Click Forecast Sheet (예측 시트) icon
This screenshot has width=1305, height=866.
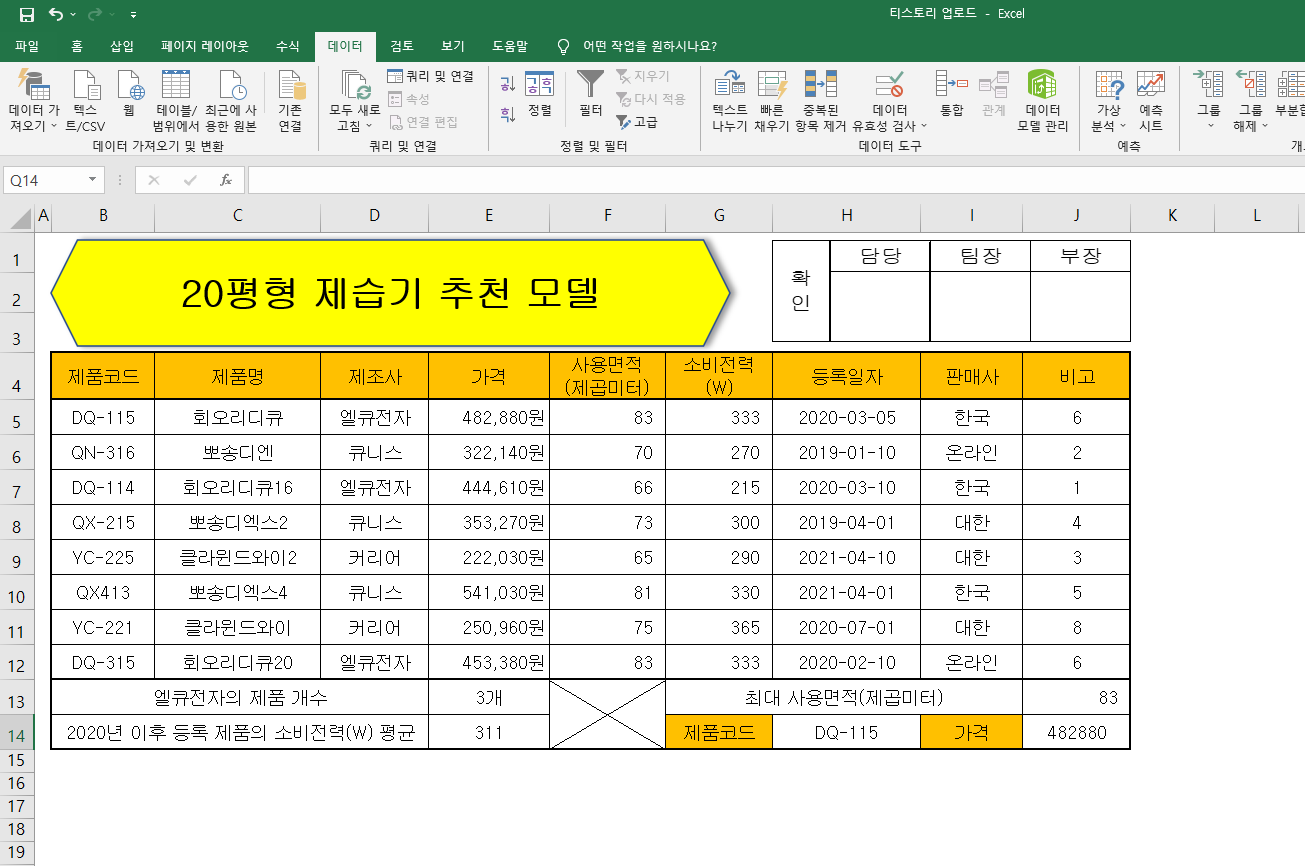[1151, 86]
